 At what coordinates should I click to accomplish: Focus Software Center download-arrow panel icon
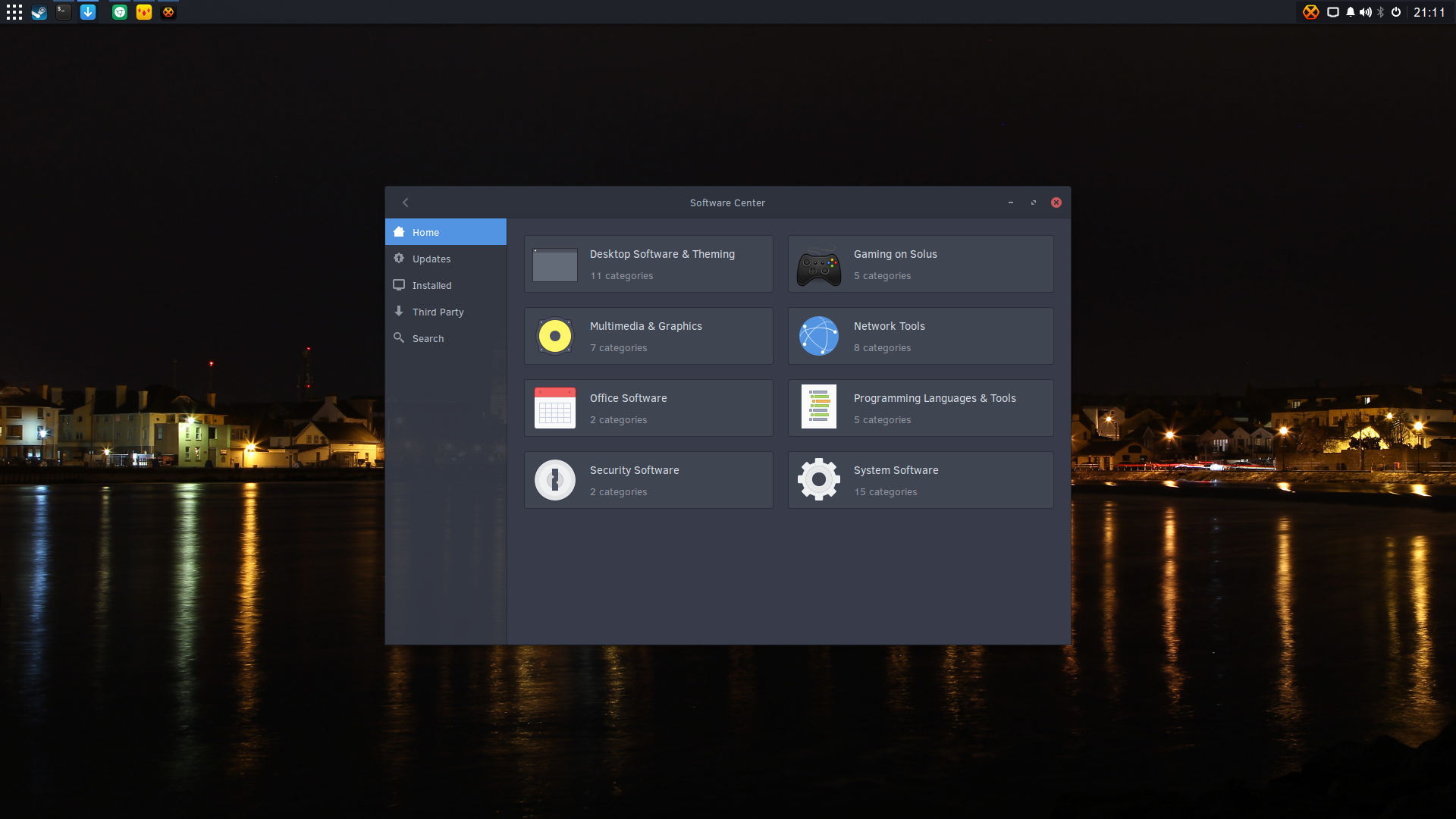point(88,12)
